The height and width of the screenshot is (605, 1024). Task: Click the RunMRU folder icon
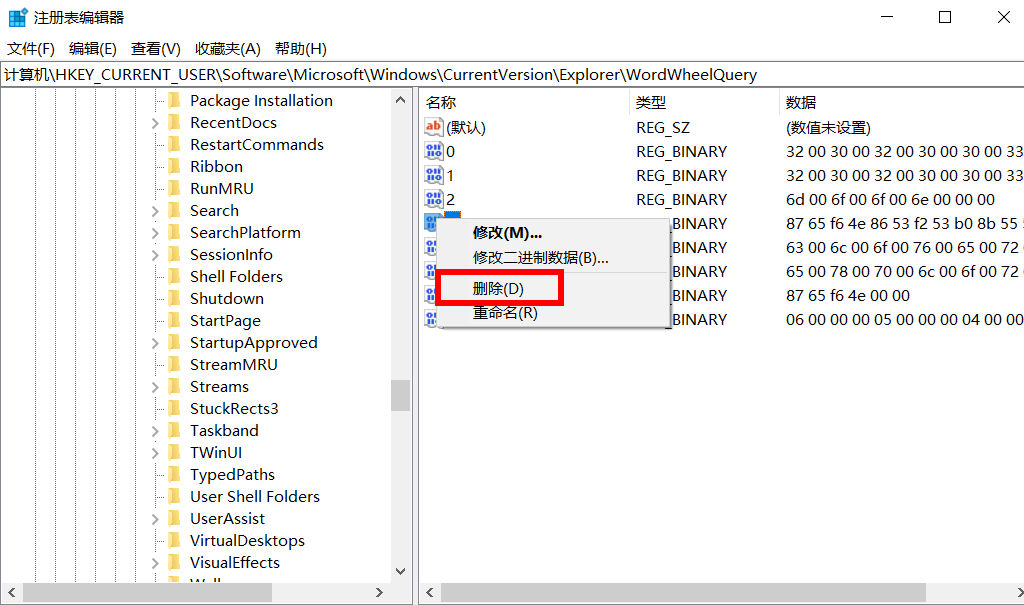pyautogui.click(x=174, y=188)
